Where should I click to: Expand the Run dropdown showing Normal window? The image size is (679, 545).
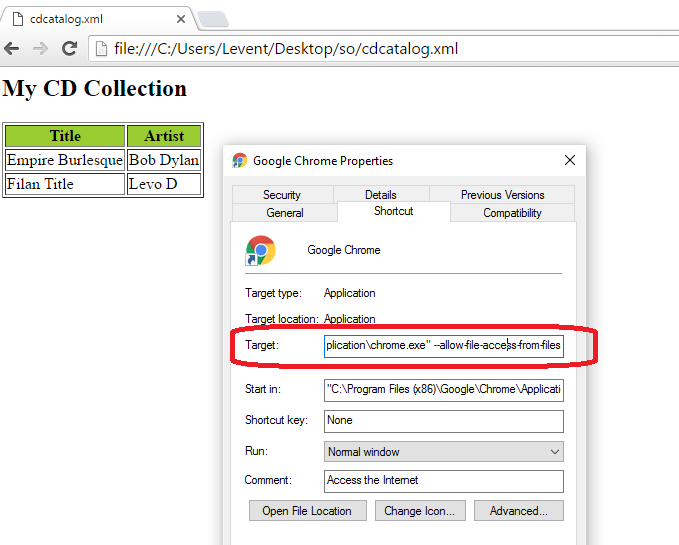click(x=443, y=452)
